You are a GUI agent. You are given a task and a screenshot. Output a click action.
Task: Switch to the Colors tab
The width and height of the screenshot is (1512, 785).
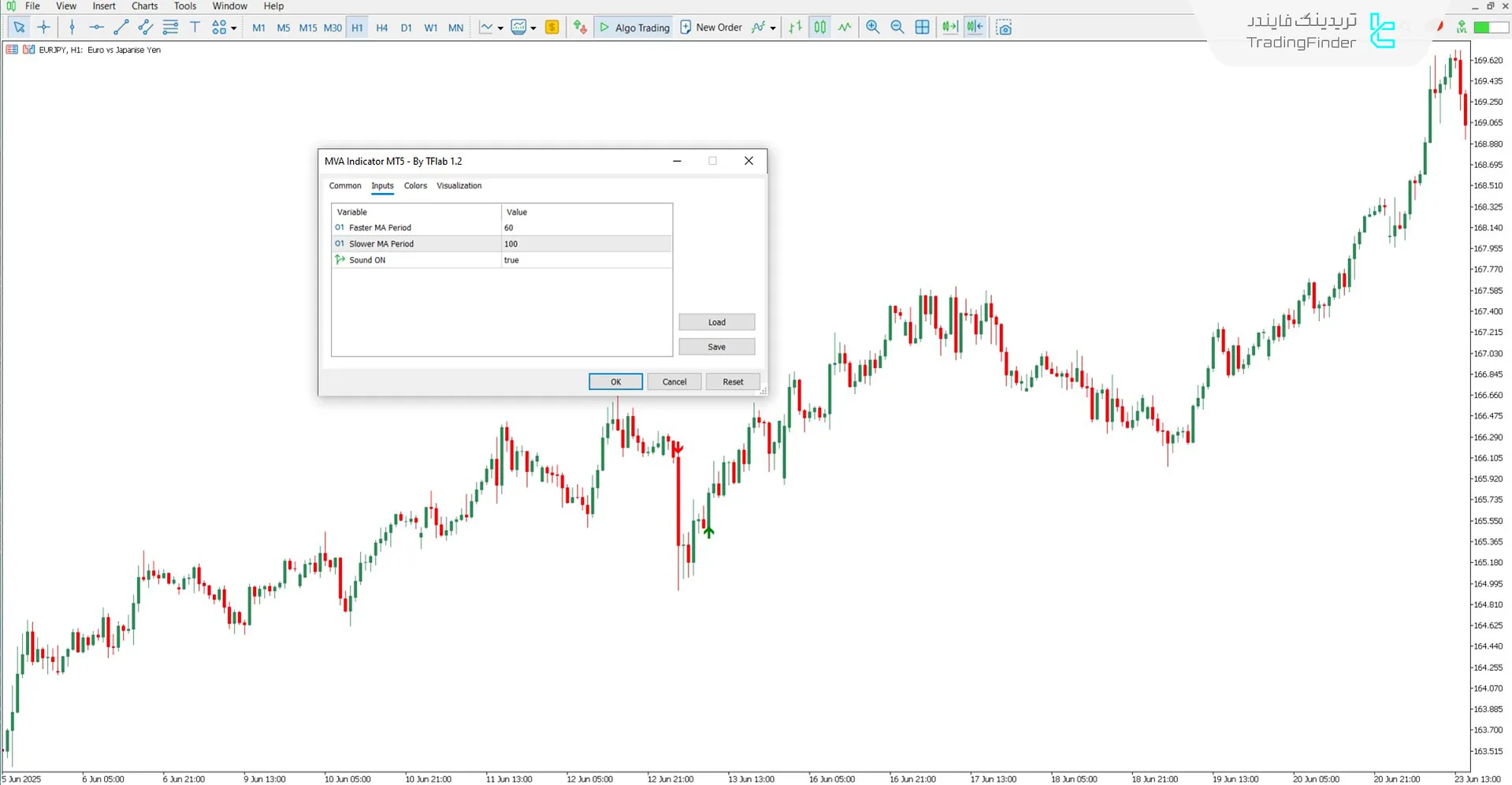(415, 186)
